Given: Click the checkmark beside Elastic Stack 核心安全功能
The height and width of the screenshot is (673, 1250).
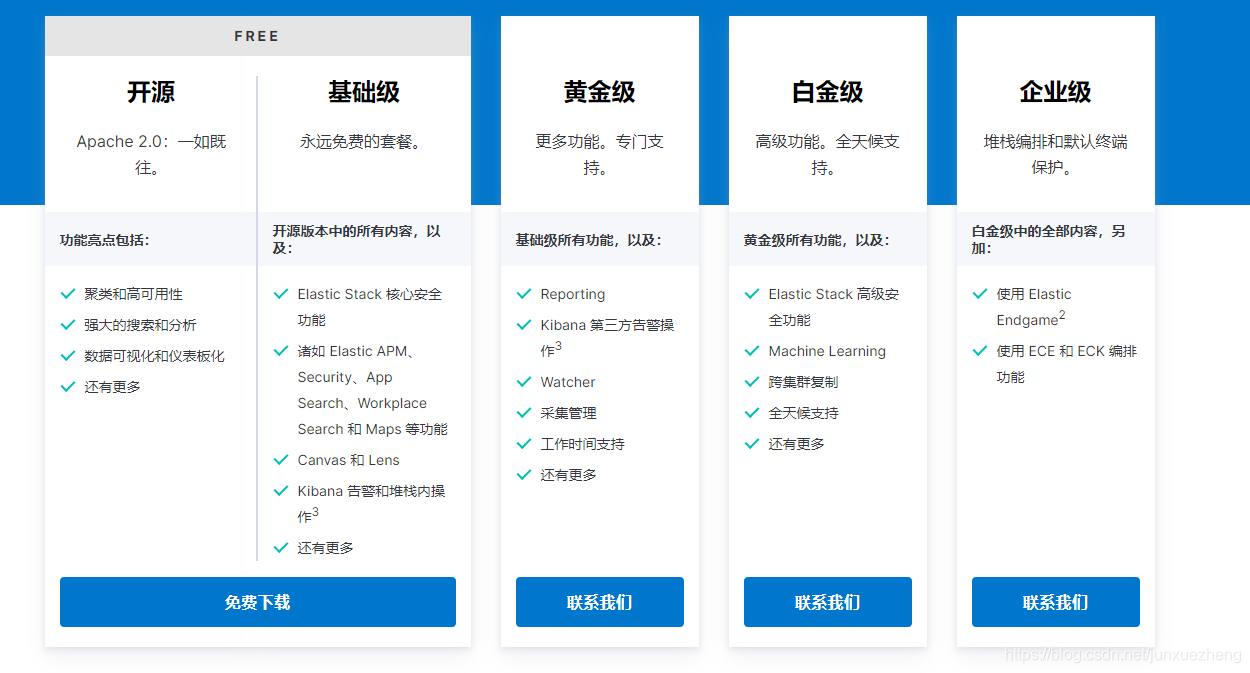Looking at the screenshot, I should (281, 294).
